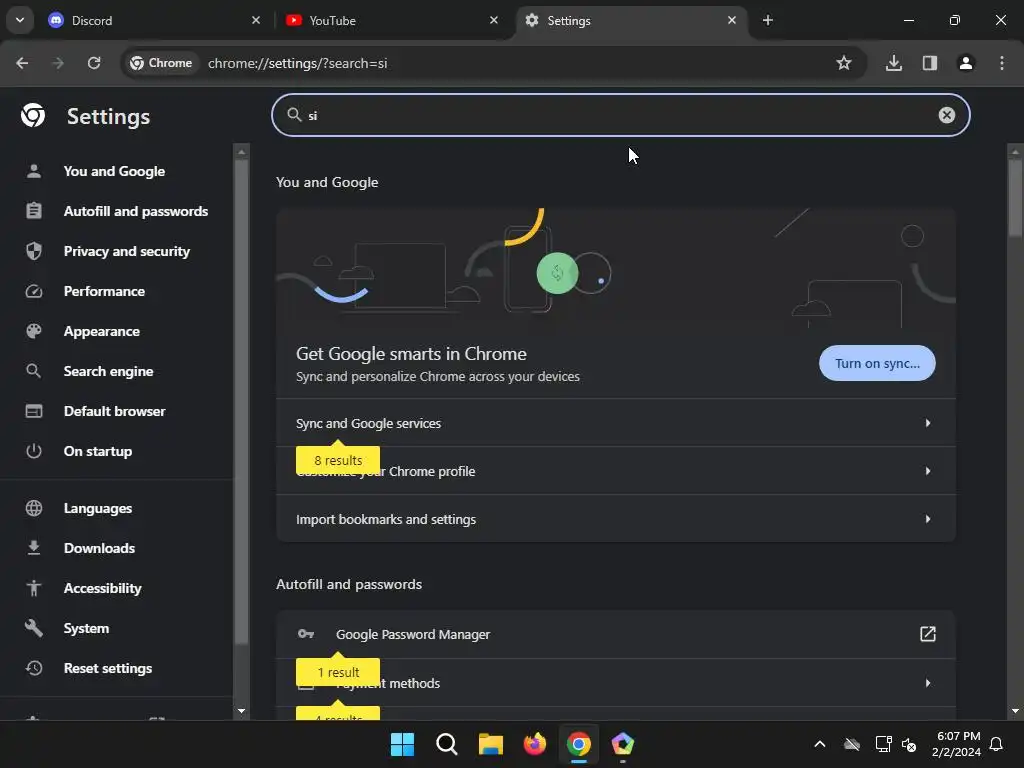Open File Explorer from the taskbar

(x=490, y=744)
